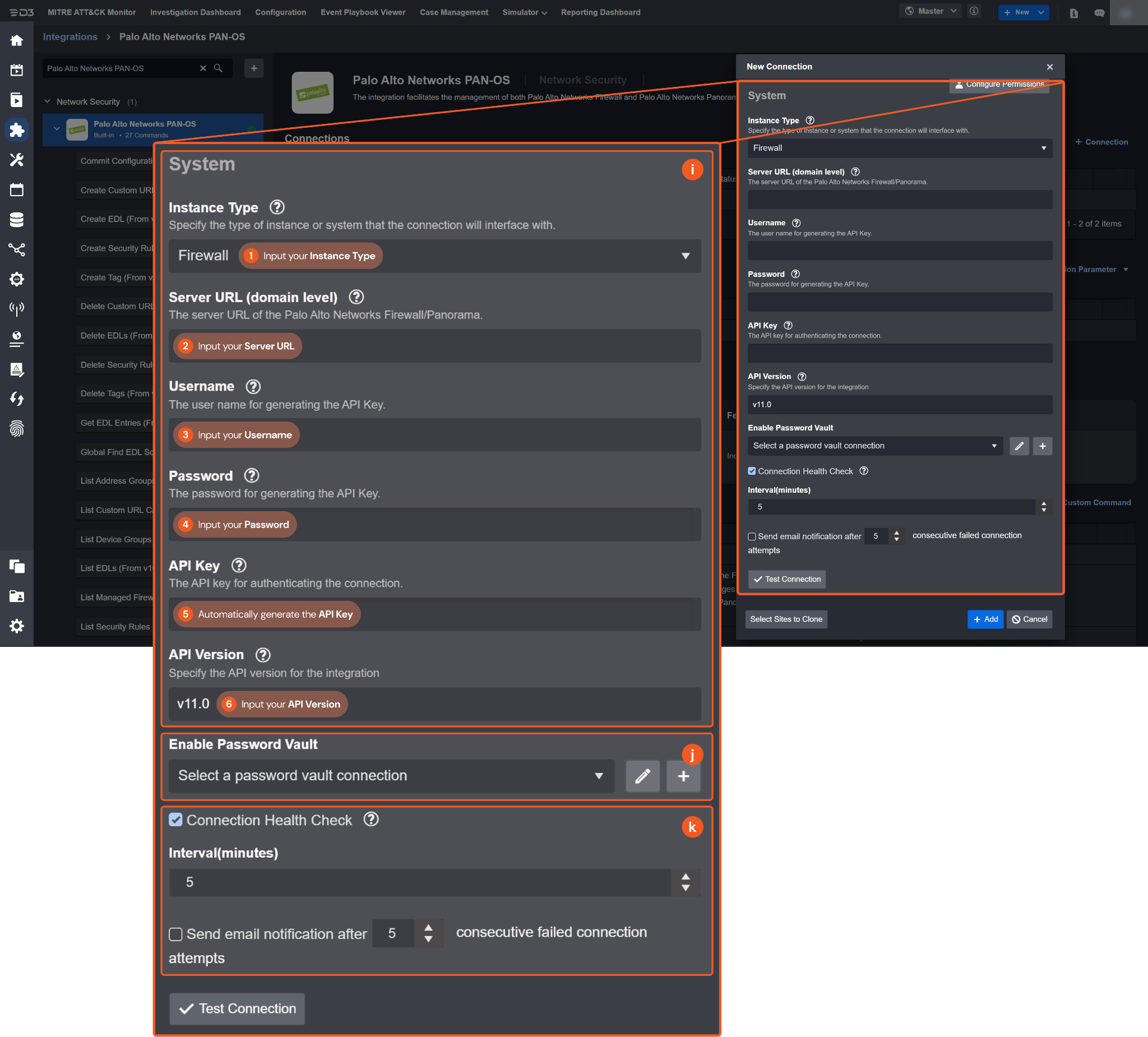
Task: Click the Server URL input field
Action: click(899, 200)
